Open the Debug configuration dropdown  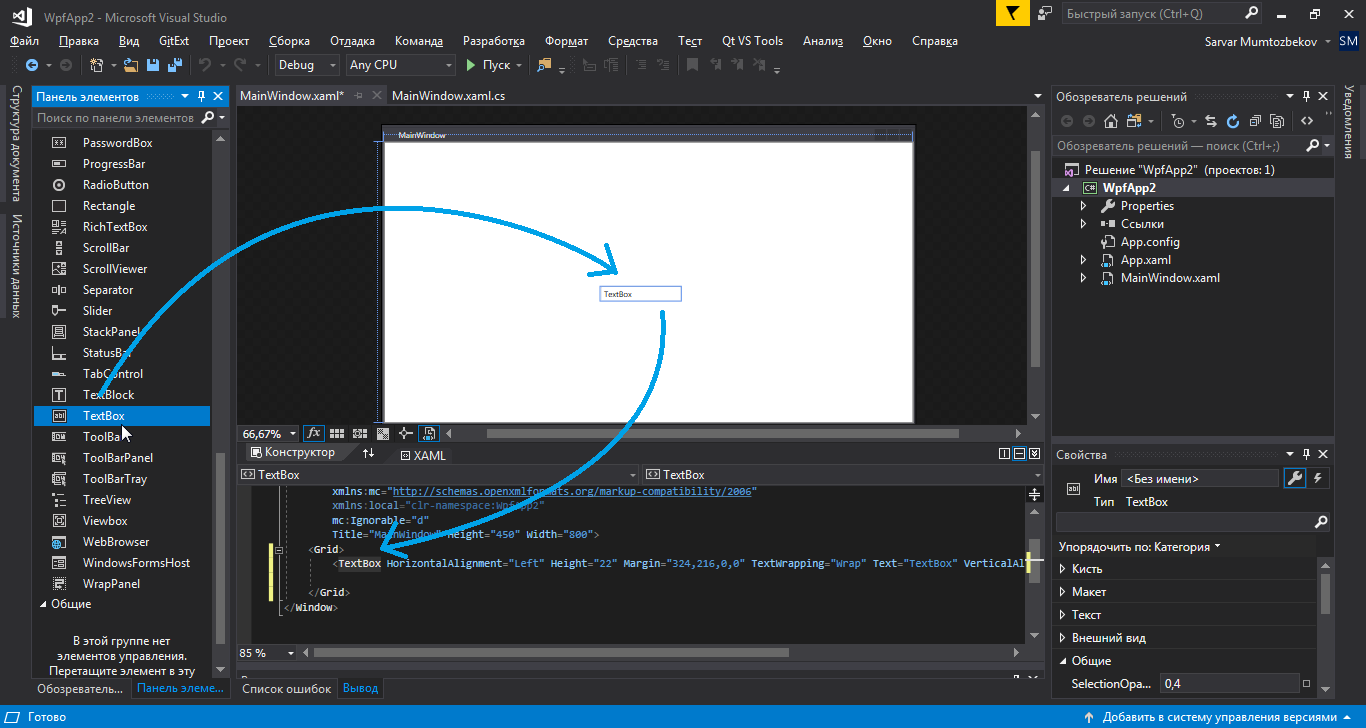coord(307,65)
